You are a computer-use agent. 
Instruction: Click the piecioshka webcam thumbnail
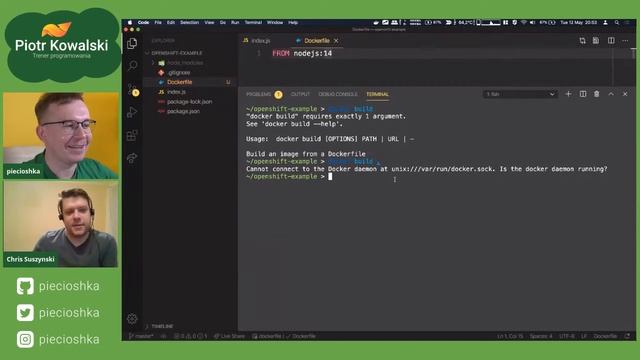[x=61, y=136]
